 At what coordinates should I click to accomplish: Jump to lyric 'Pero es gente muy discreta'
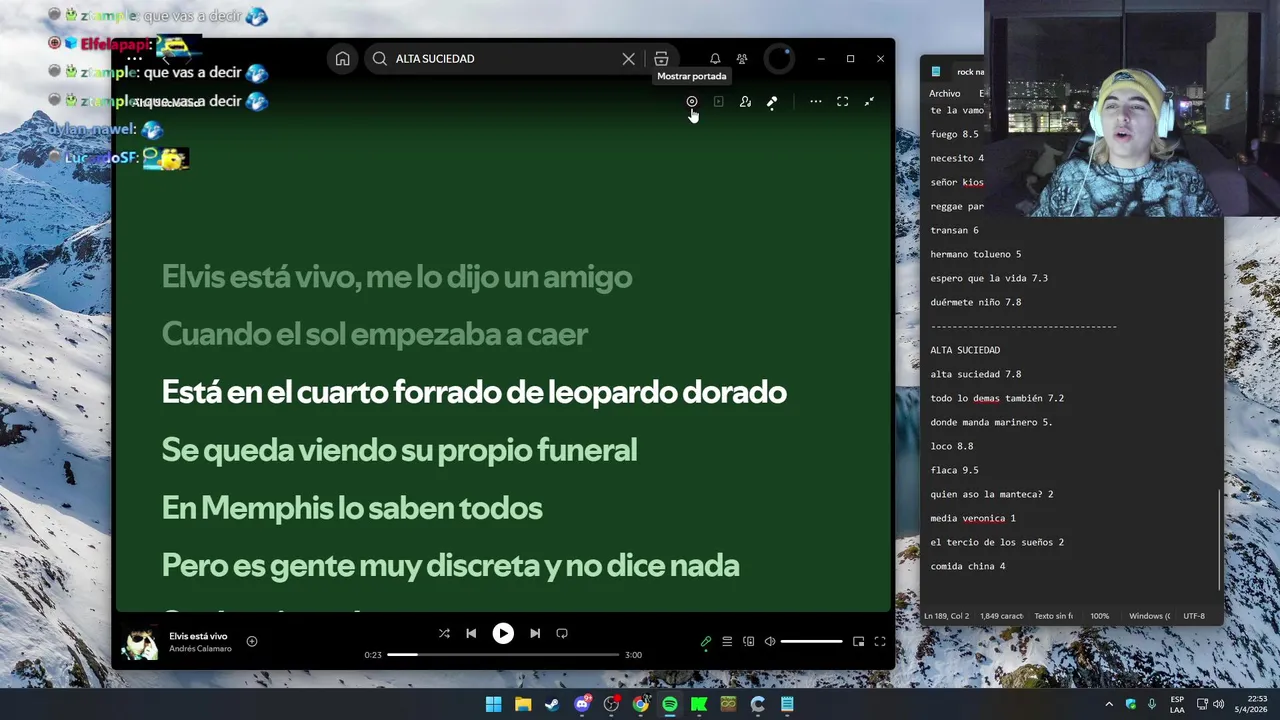click(x=350, y=566)
